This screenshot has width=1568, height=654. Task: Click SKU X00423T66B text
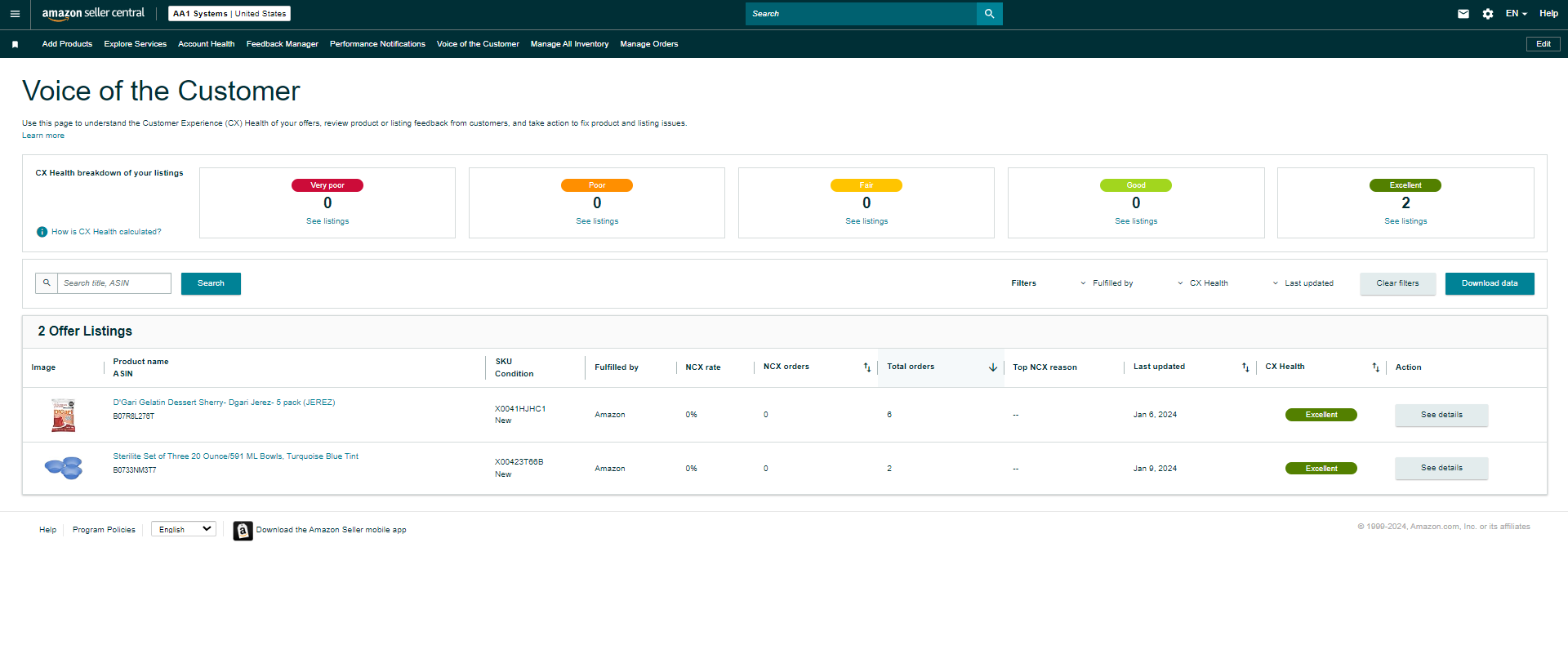(x=519, y=462)
